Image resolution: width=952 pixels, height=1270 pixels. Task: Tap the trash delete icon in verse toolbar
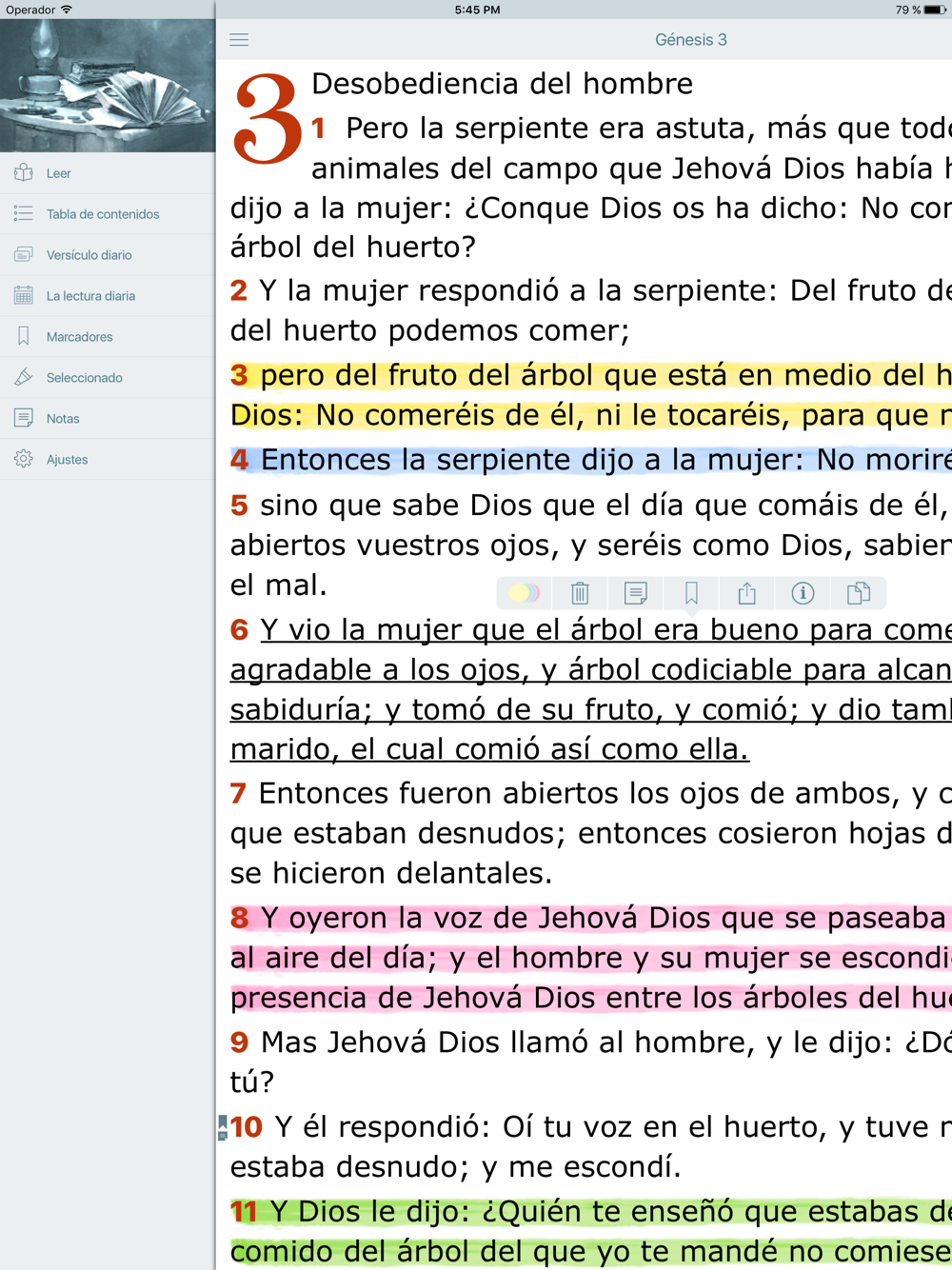[x=580, y=593]
